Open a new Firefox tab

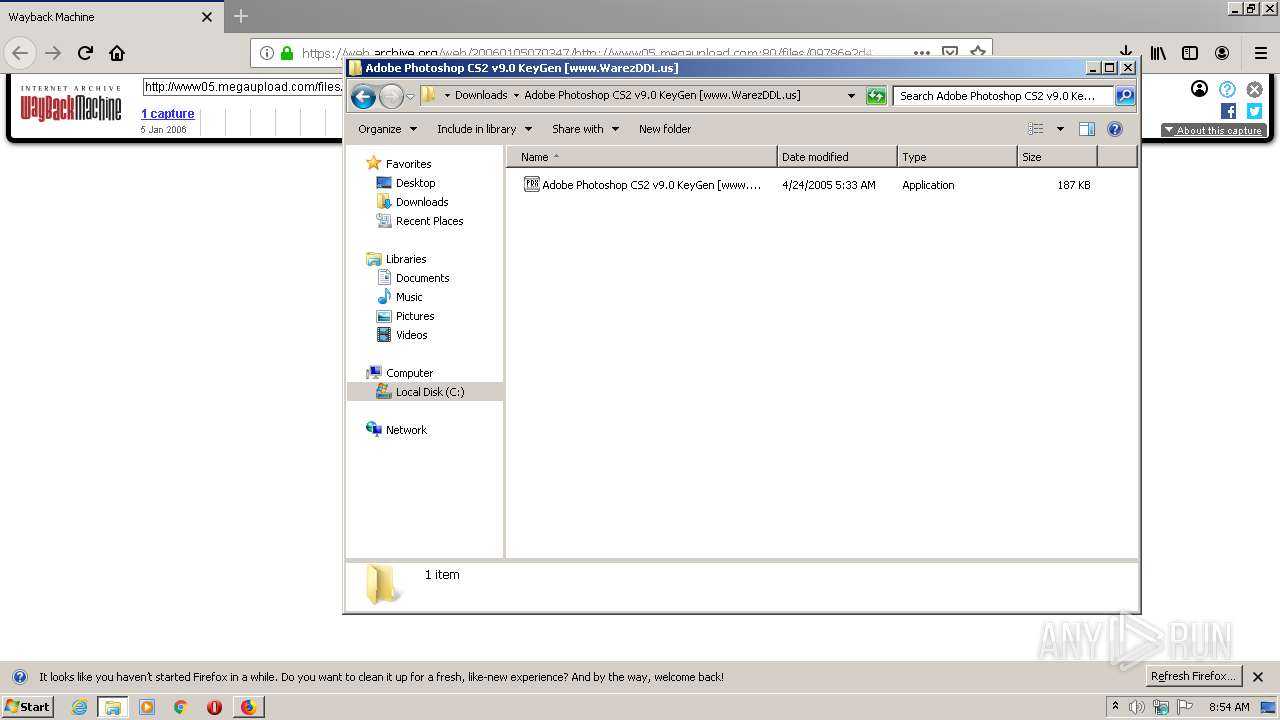coord(241,16)
